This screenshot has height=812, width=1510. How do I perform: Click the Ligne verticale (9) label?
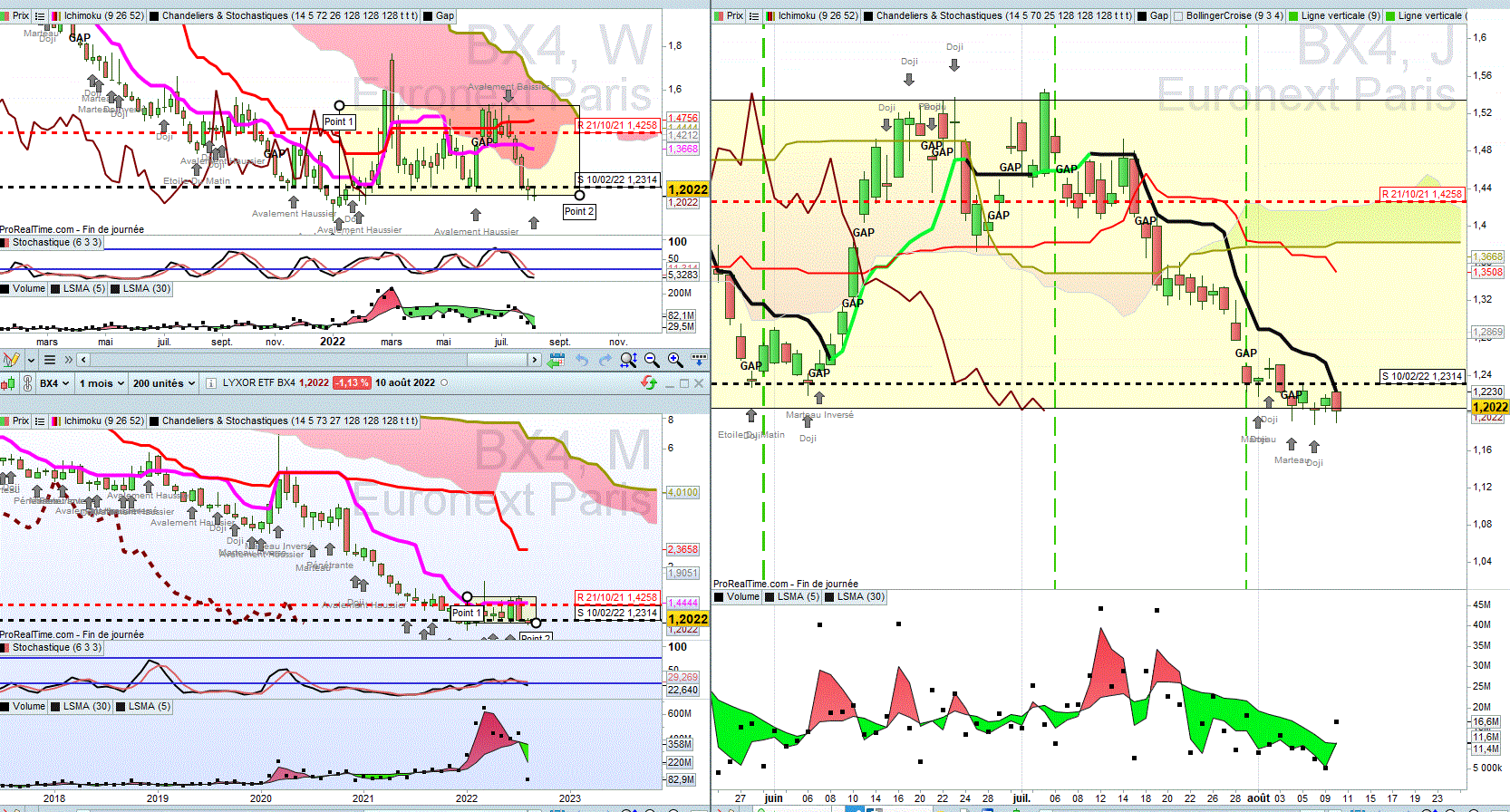pyautogui.click(x=1341, y=15)
